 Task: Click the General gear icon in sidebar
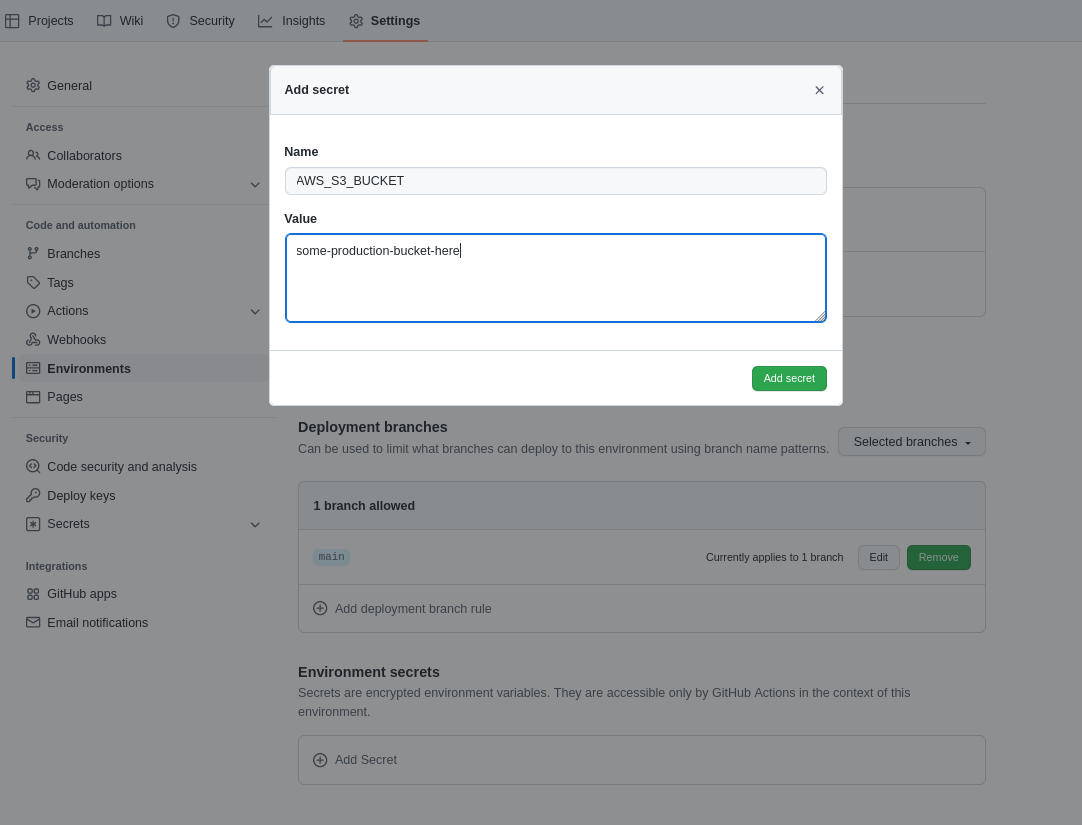(x=33, y=86)
